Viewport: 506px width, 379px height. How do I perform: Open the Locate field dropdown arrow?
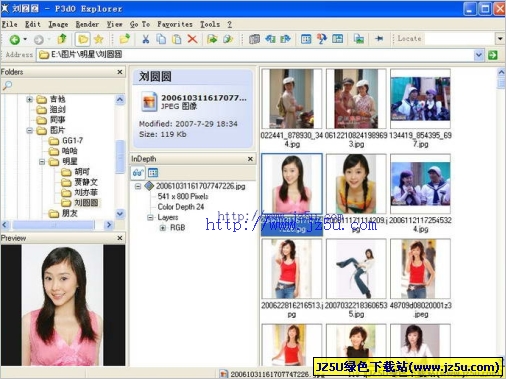(500, 39)
